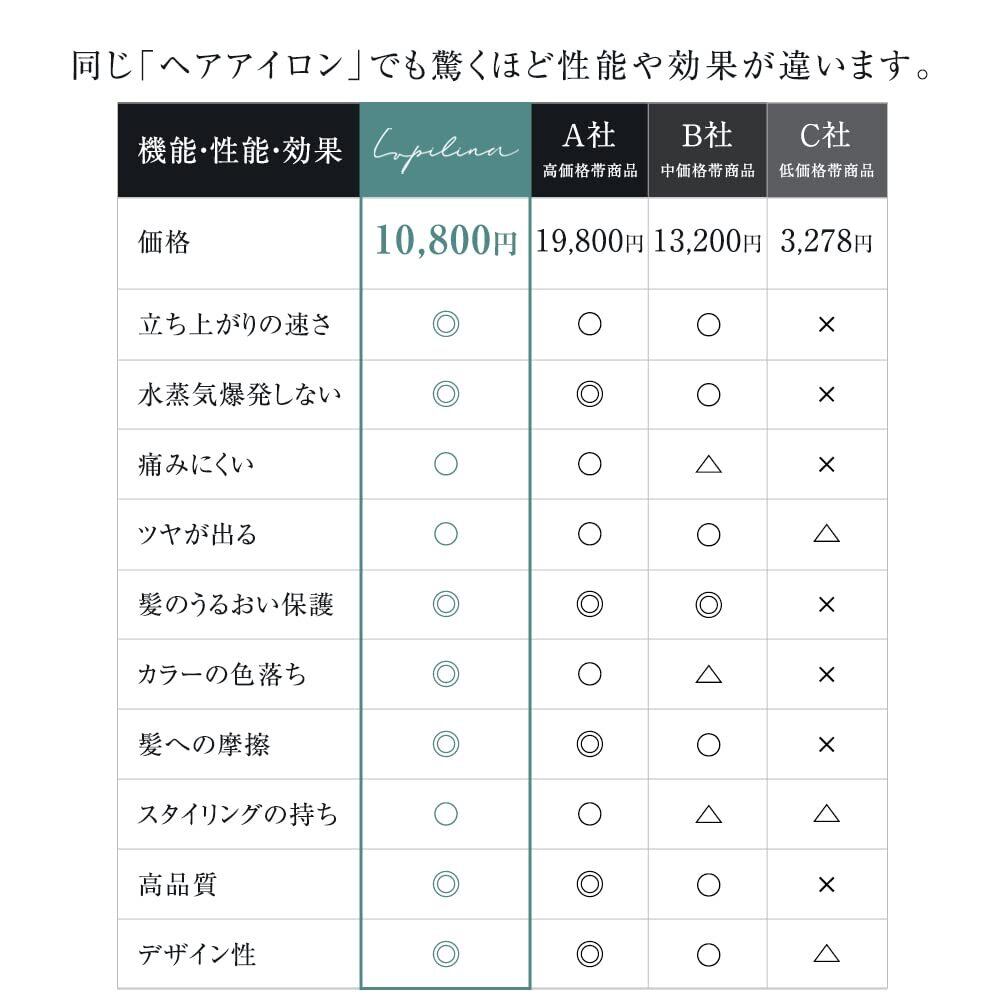Screen dimensions: 1000x1000
Task: Click the 3,278円 price for C社
Action: click(x=826, y=242)
